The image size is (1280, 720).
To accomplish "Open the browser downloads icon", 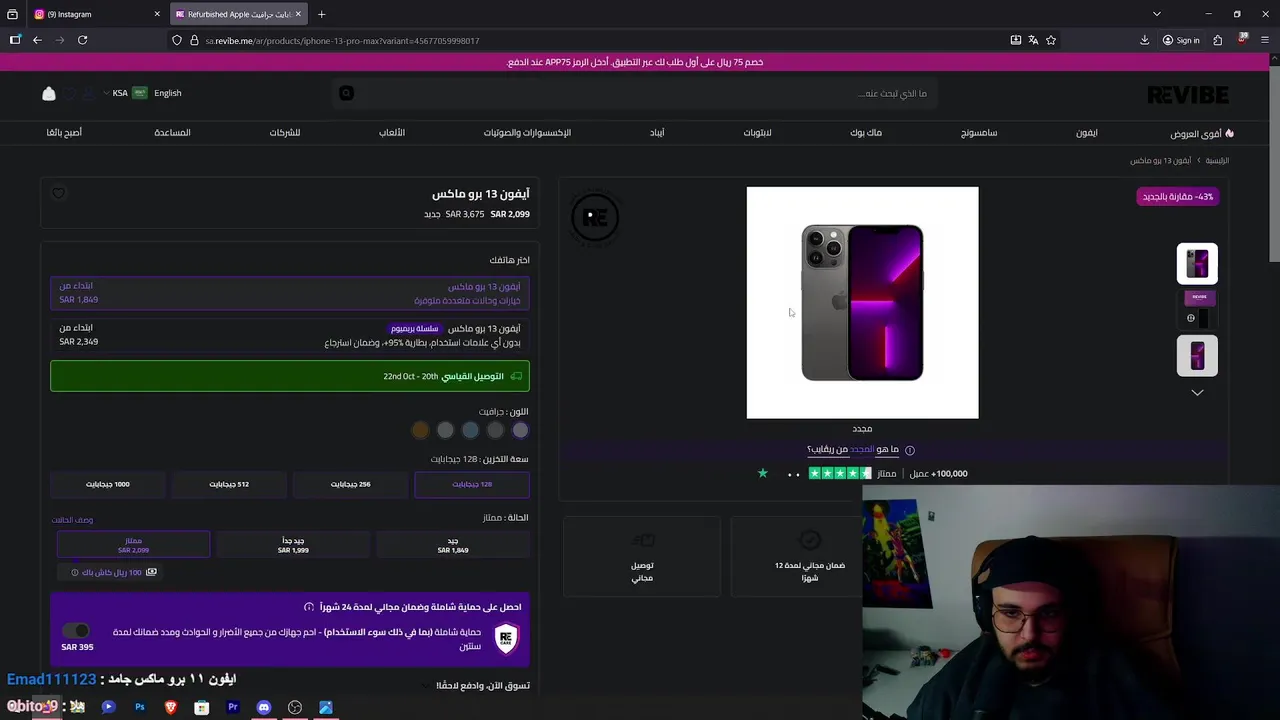I will tap(1144, 40).
